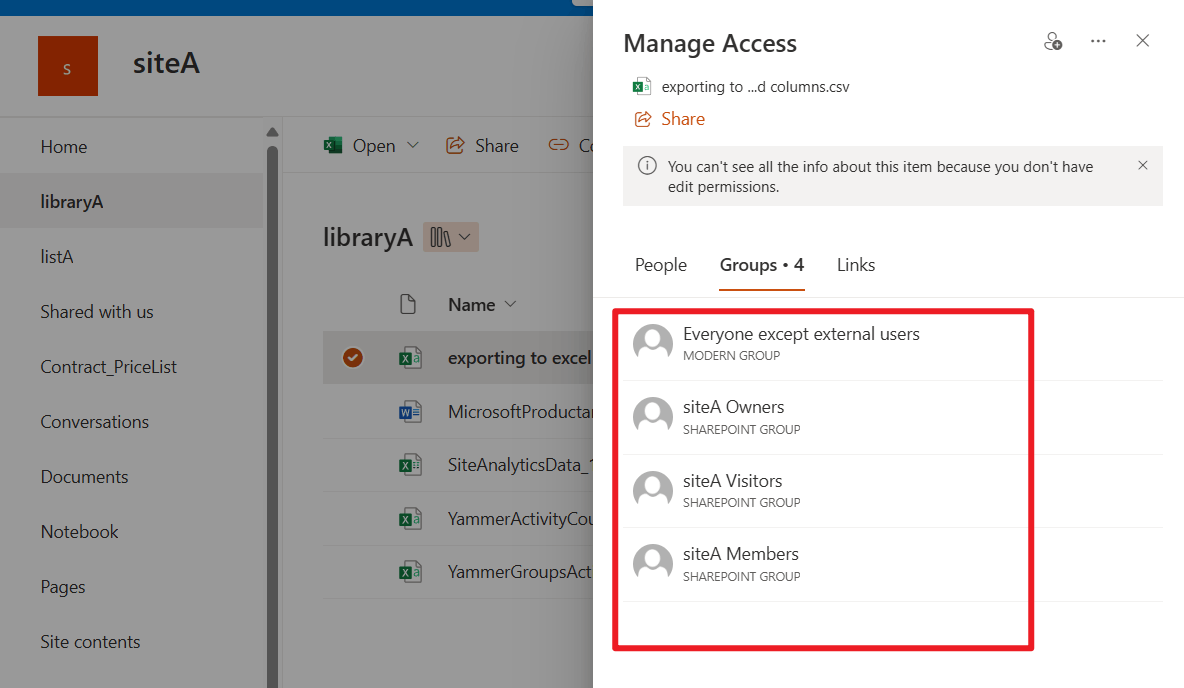The height and width of the screenshot is (688, 1184).
Task: Click the siteA Owners group avatar
Action: [x=653, y=416]
